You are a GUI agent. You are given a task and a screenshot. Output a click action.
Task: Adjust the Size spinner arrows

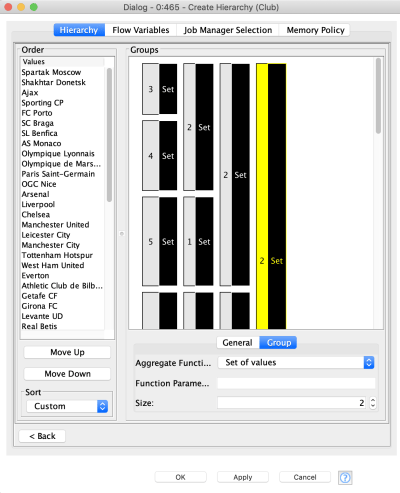point(373,403)
